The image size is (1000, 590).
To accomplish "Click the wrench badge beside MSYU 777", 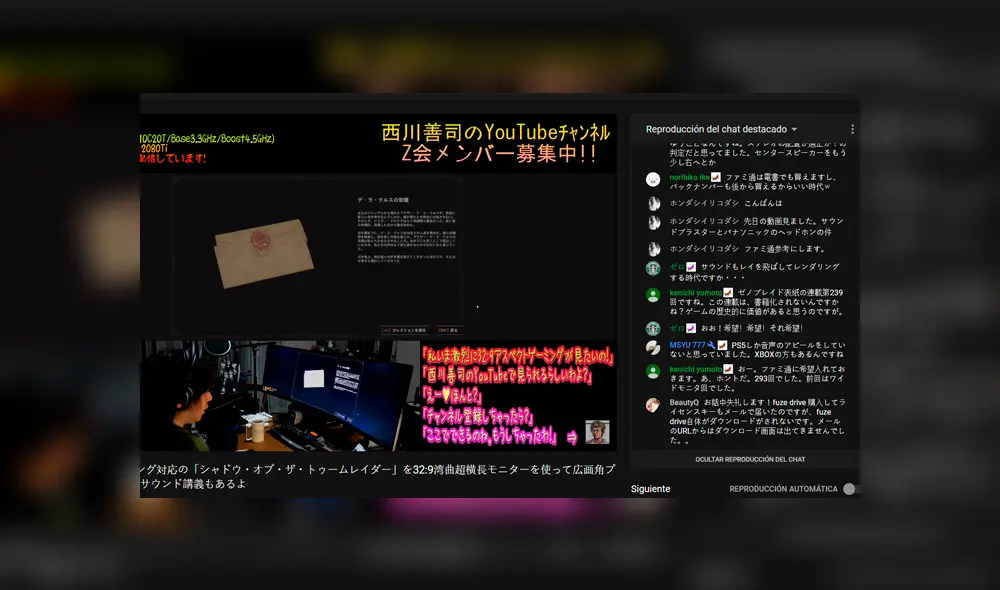I will tap(713, 345).
